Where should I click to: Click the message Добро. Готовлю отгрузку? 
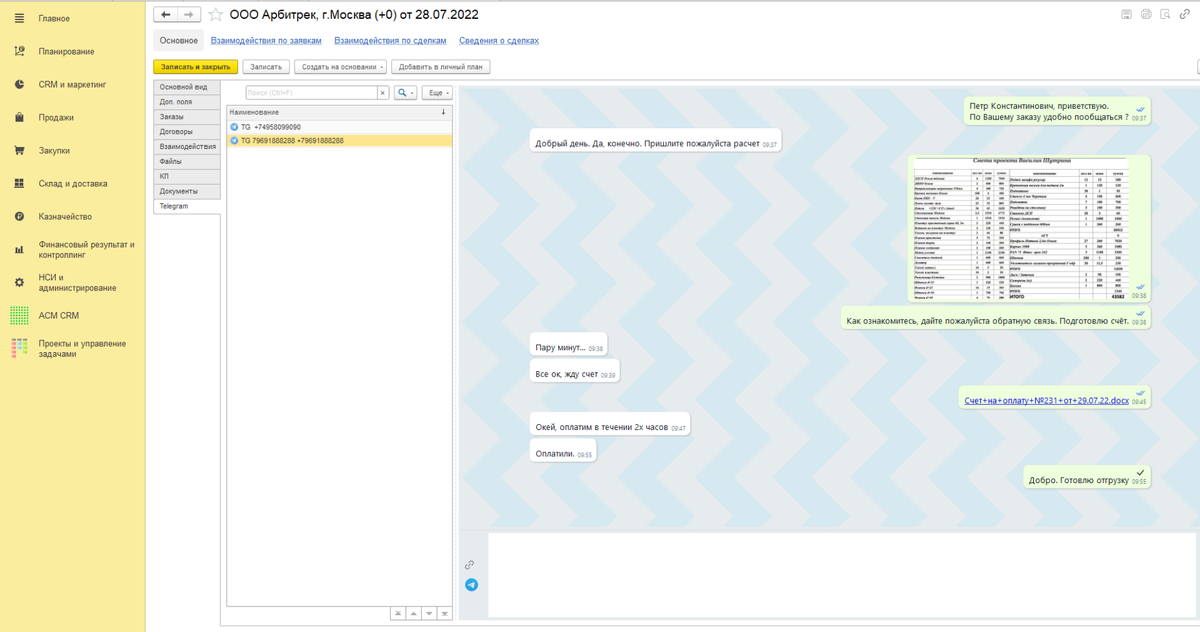point(1089,477)
